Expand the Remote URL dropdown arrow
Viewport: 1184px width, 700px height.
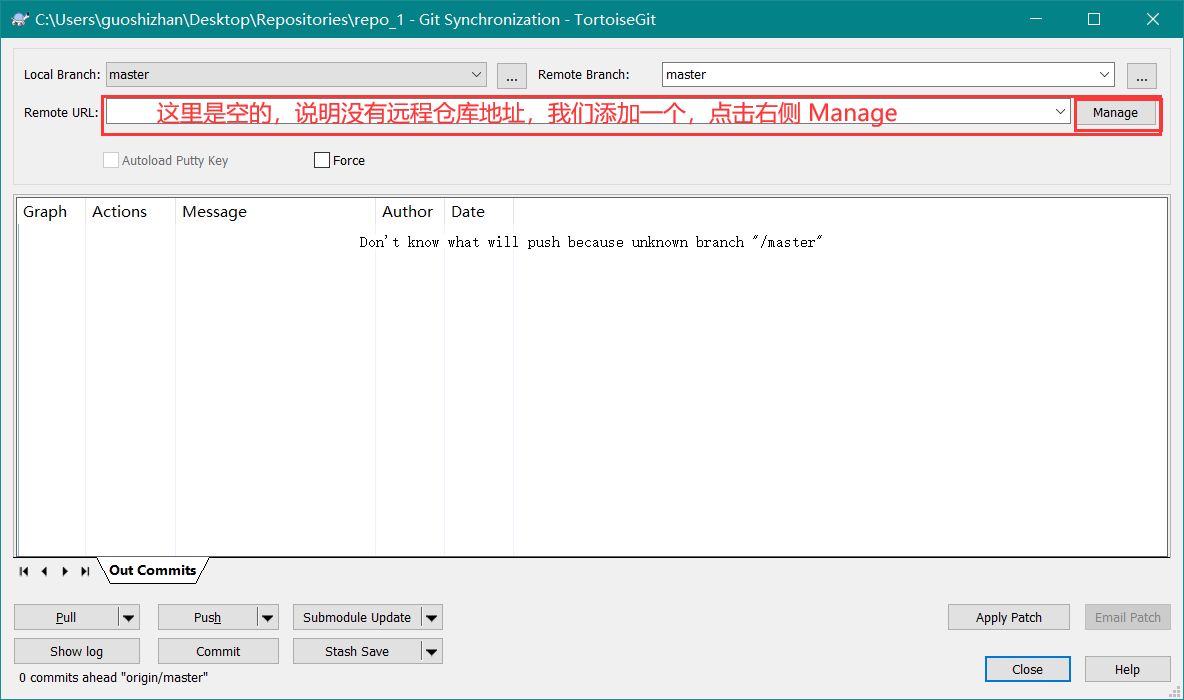(1061, 112)
